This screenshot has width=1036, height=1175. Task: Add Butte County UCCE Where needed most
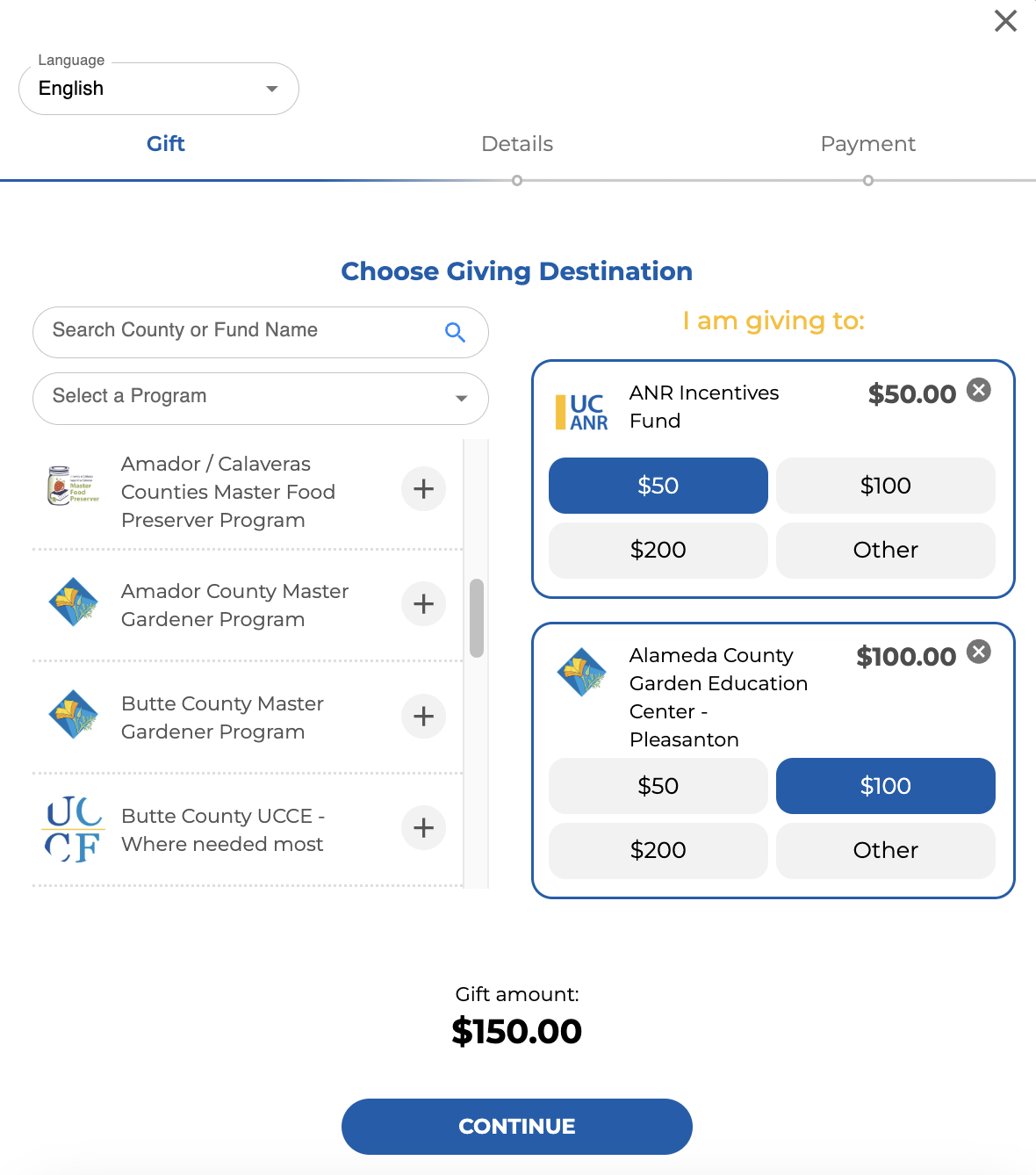[424, 828]
